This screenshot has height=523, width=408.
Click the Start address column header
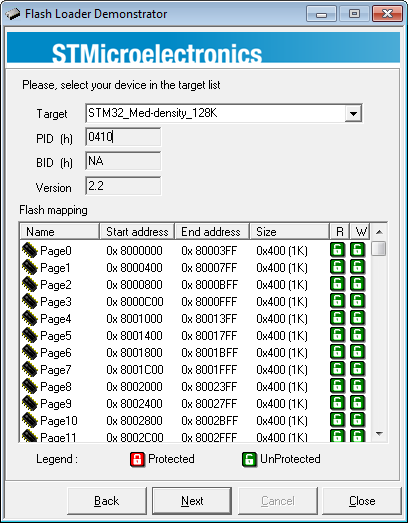click(x=137, y=231)
